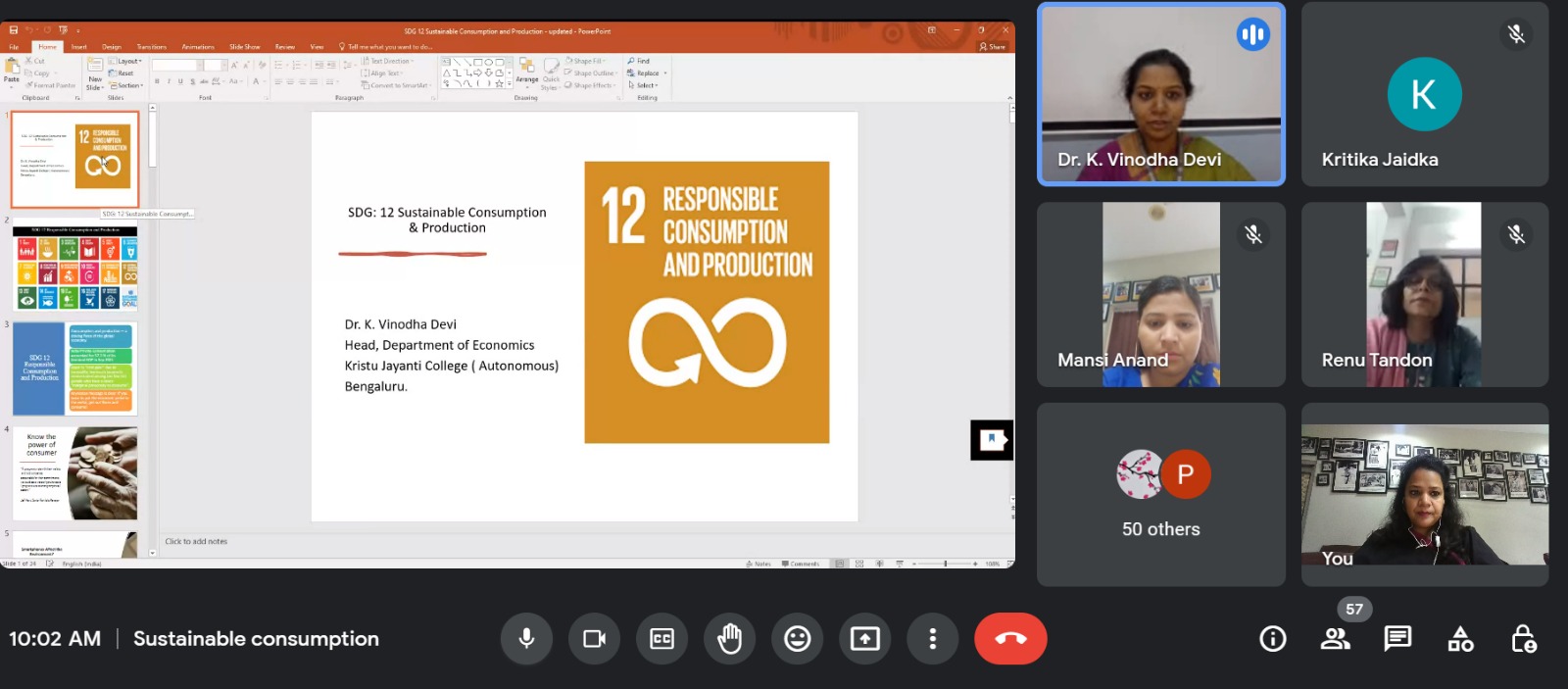The height and width of the screenshot is (689, 1568).
Task: Show the participants people list
Action: point(1335,639)
